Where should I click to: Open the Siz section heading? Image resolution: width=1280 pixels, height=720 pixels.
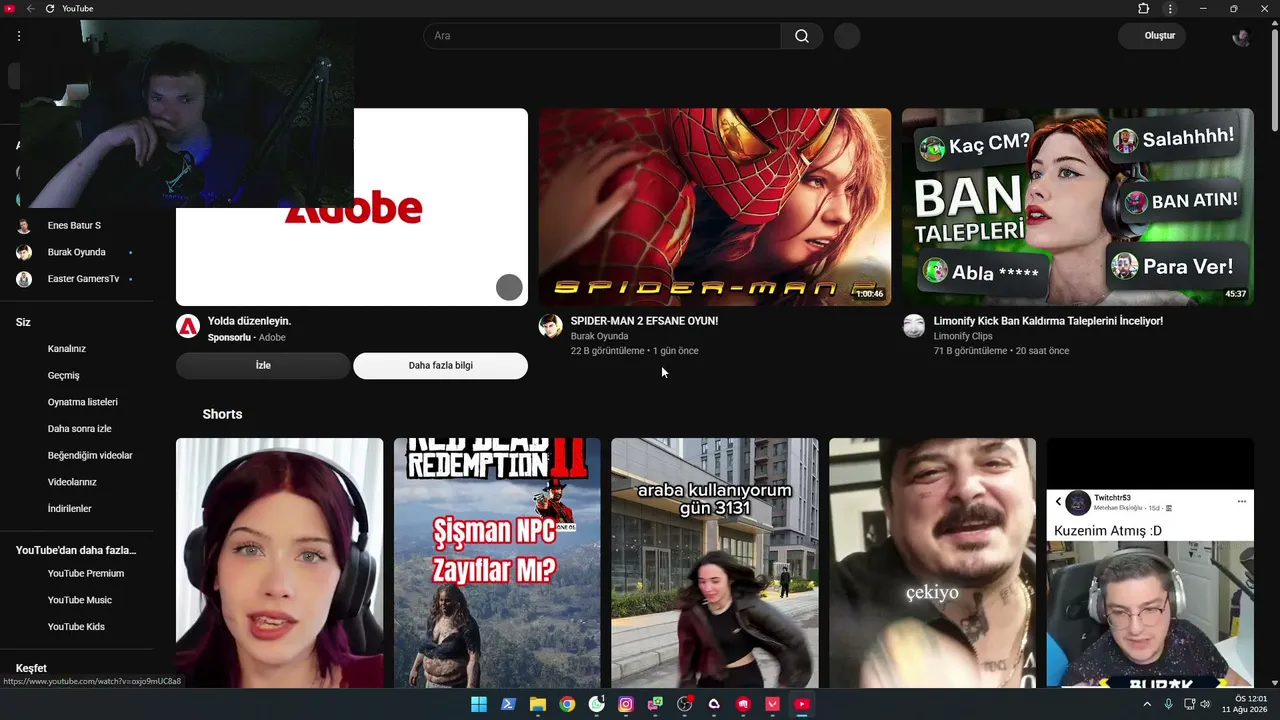(24, 323)
